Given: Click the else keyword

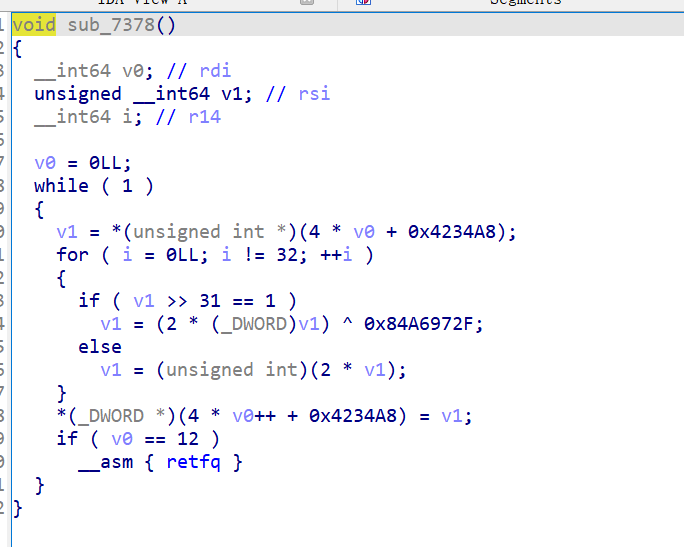Looking at the screenshot, I should click(100, 347).
